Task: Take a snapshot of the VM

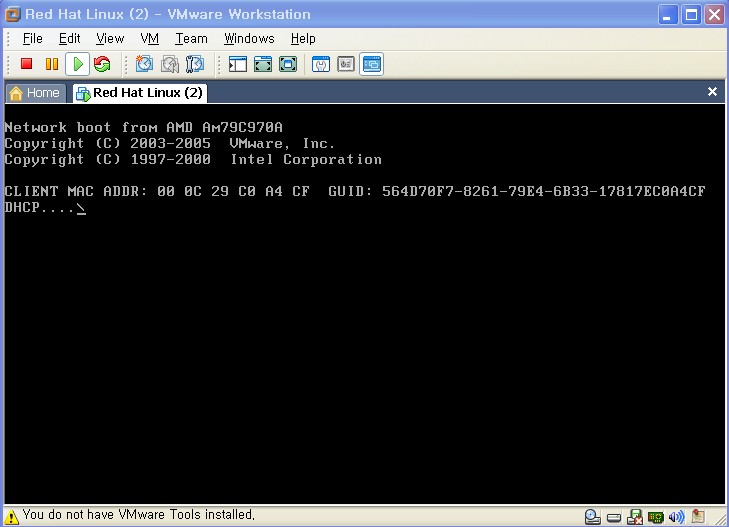Action: tap(145, 64)
